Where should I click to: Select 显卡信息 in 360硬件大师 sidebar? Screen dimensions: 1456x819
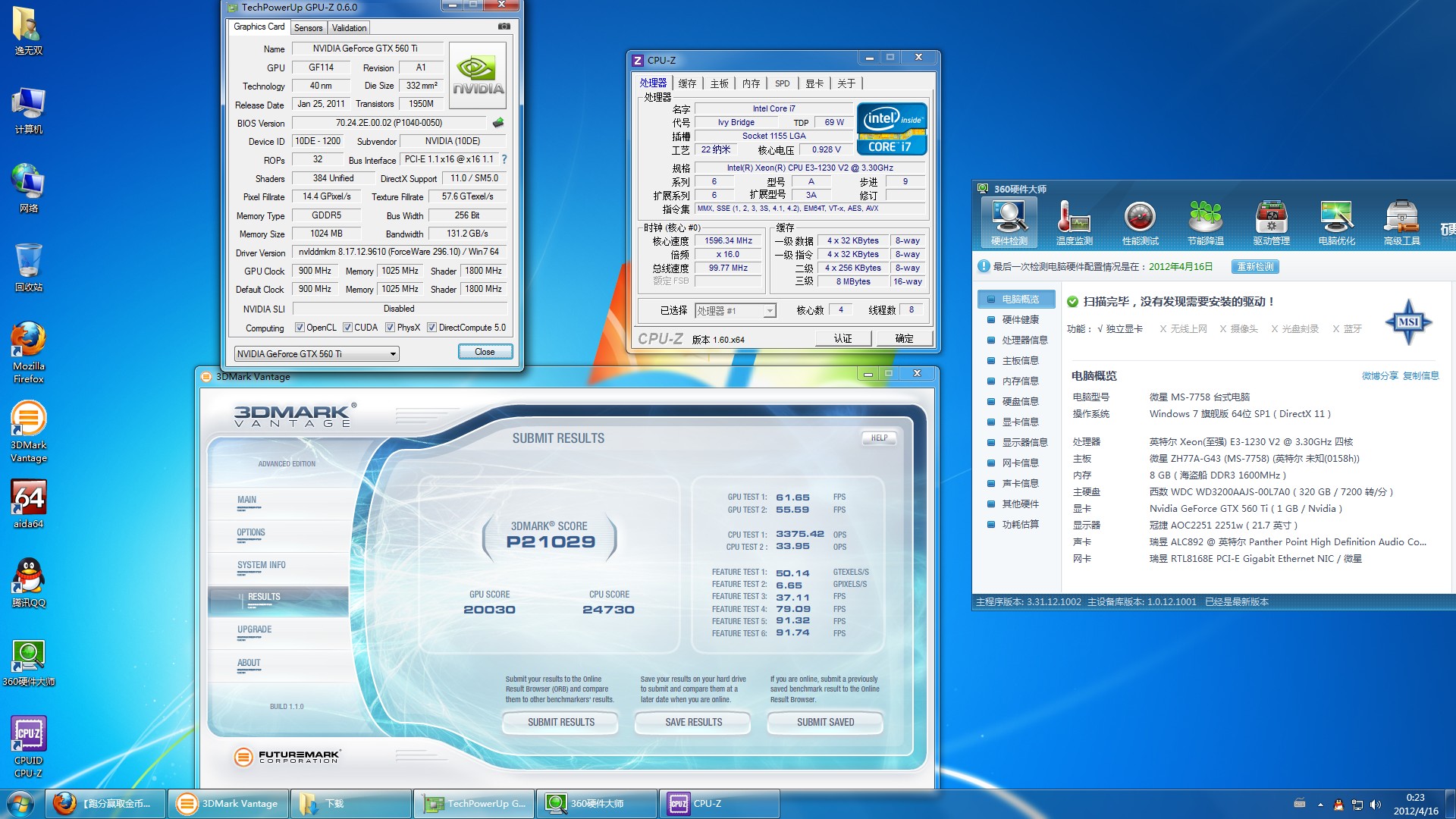1016,422
